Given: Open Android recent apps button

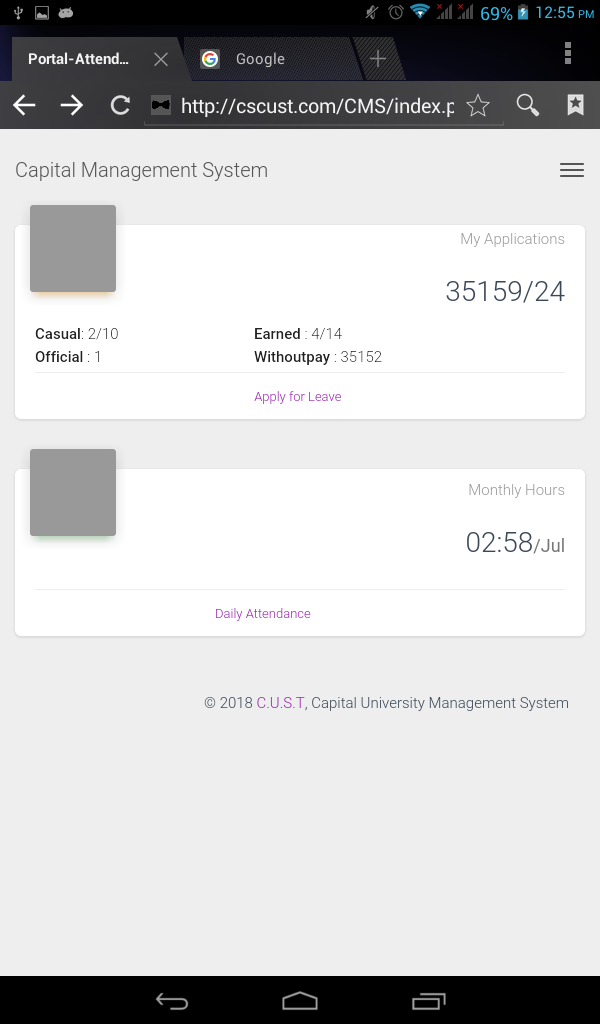Looking at the screenshot, I should coord(428,1001).
